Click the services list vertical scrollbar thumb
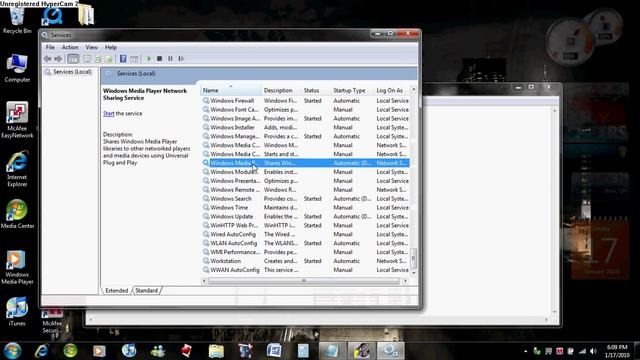 point(413,258)
